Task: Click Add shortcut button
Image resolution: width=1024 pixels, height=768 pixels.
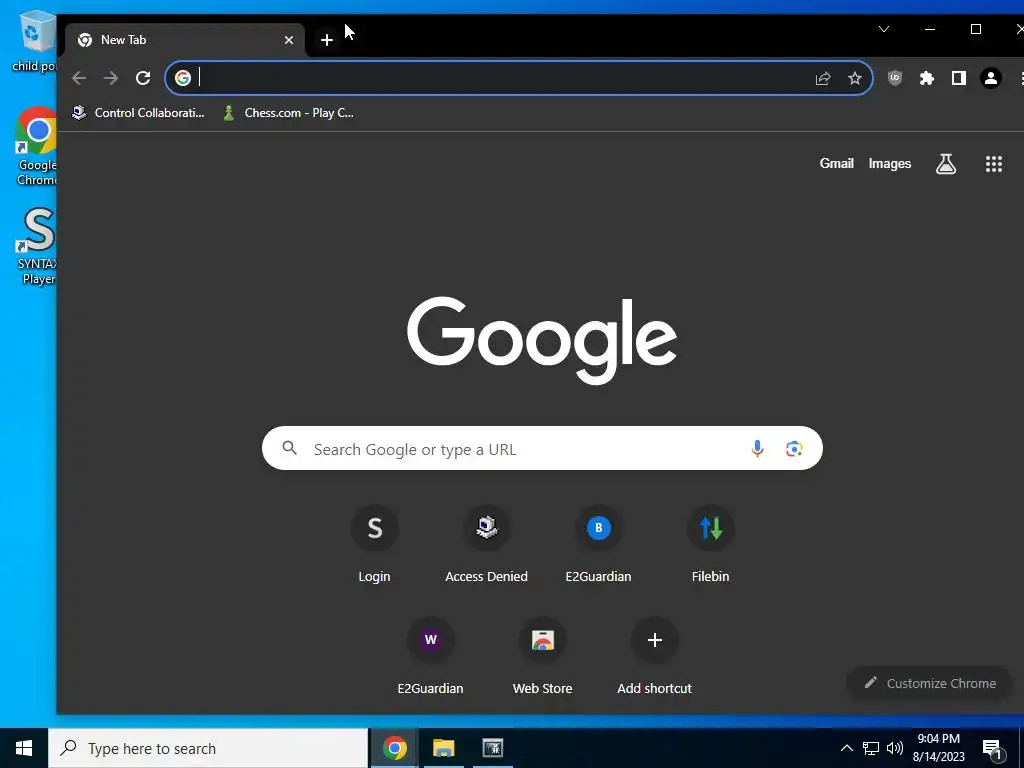Action: click(654, 658)
